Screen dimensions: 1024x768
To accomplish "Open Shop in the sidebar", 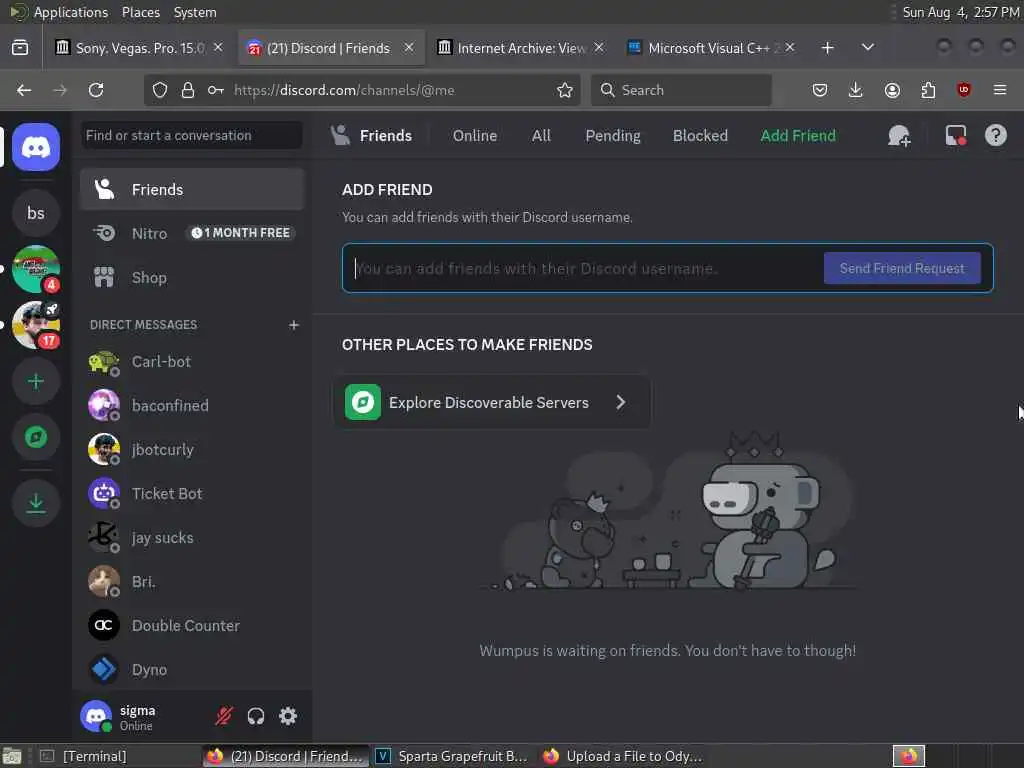I will (x=193, y=278).
